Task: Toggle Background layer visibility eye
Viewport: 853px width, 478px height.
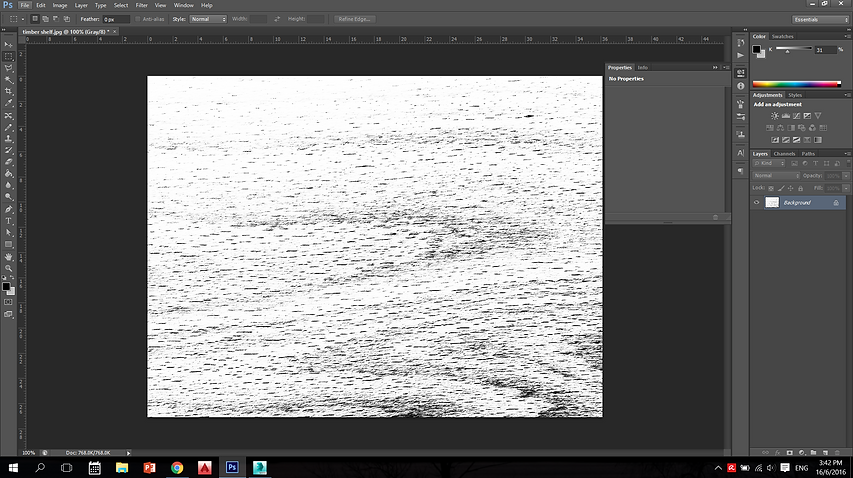Action: (756, 203)
